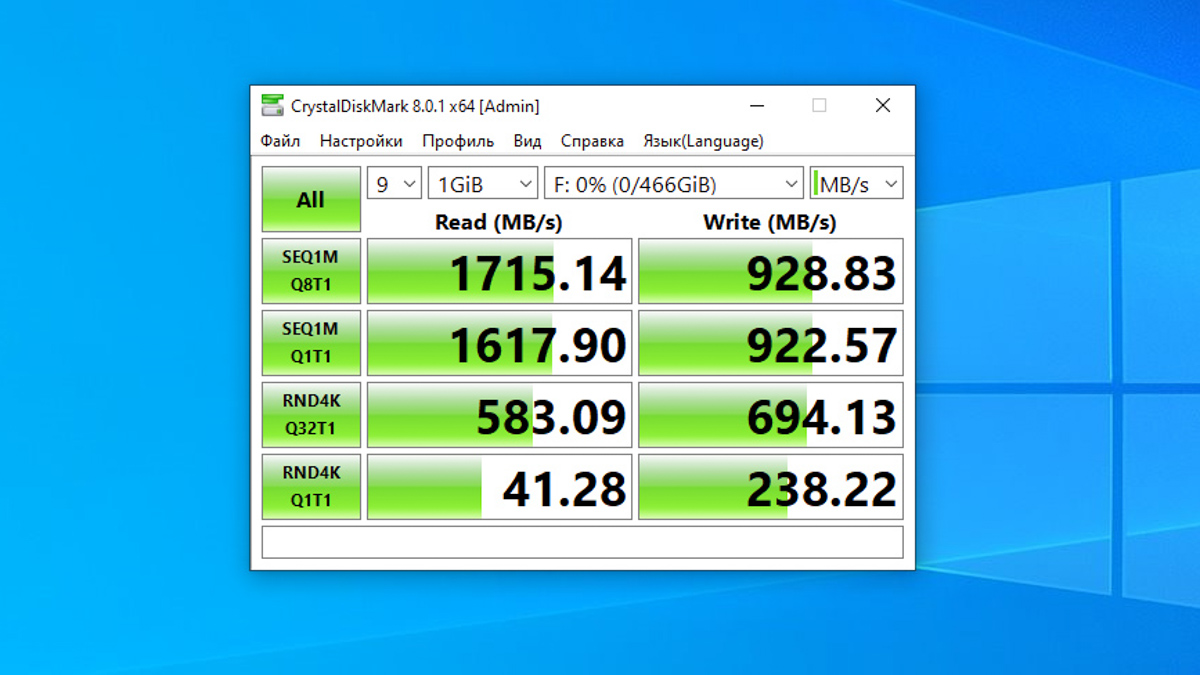The height and width of the screenshot is (675, 1200).
Task: Open the Файл menu
Action: pos(281,141)
